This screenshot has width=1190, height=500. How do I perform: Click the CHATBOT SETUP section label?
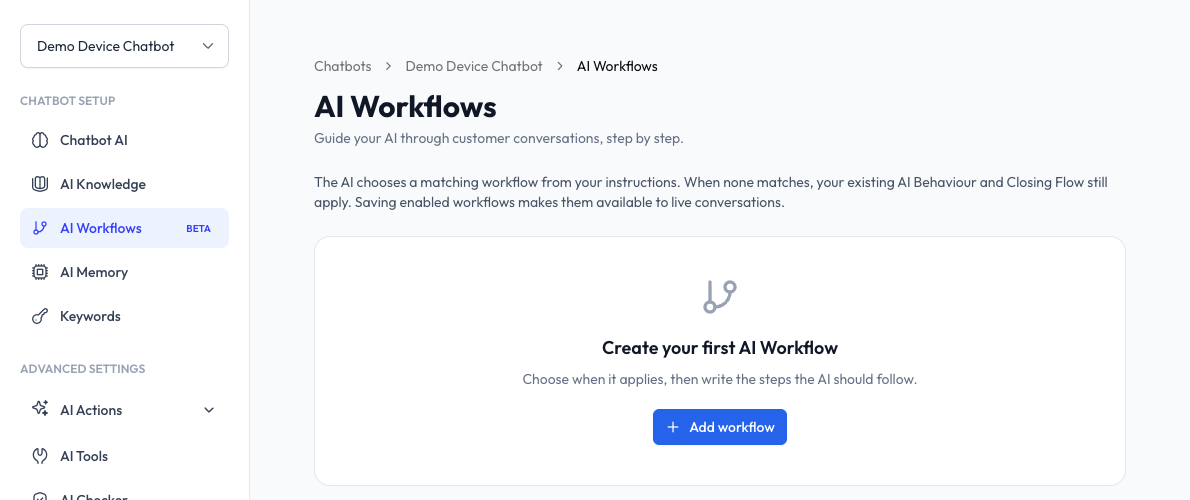point(68,101)
